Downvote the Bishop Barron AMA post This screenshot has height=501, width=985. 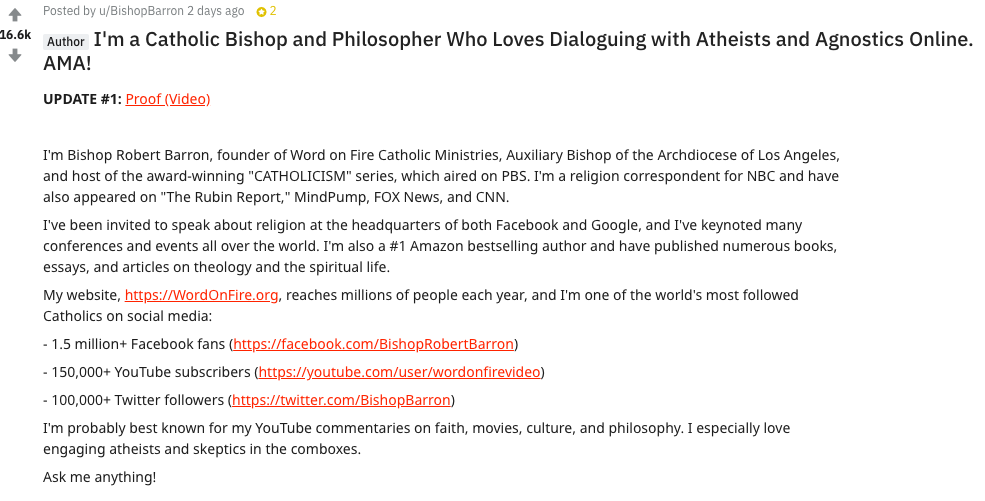tap(14, 56)
